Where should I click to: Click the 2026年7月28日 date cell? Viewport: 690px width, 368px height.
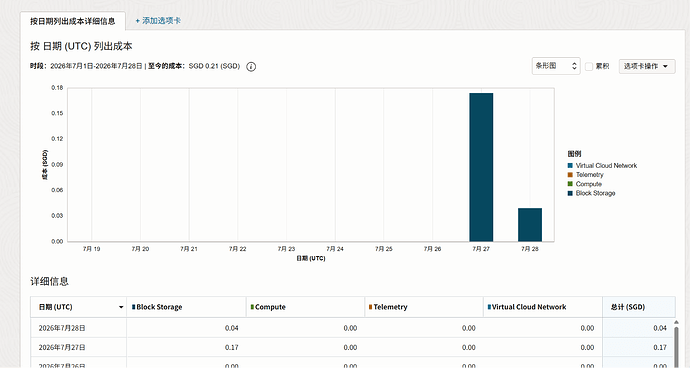pos(78,328)
